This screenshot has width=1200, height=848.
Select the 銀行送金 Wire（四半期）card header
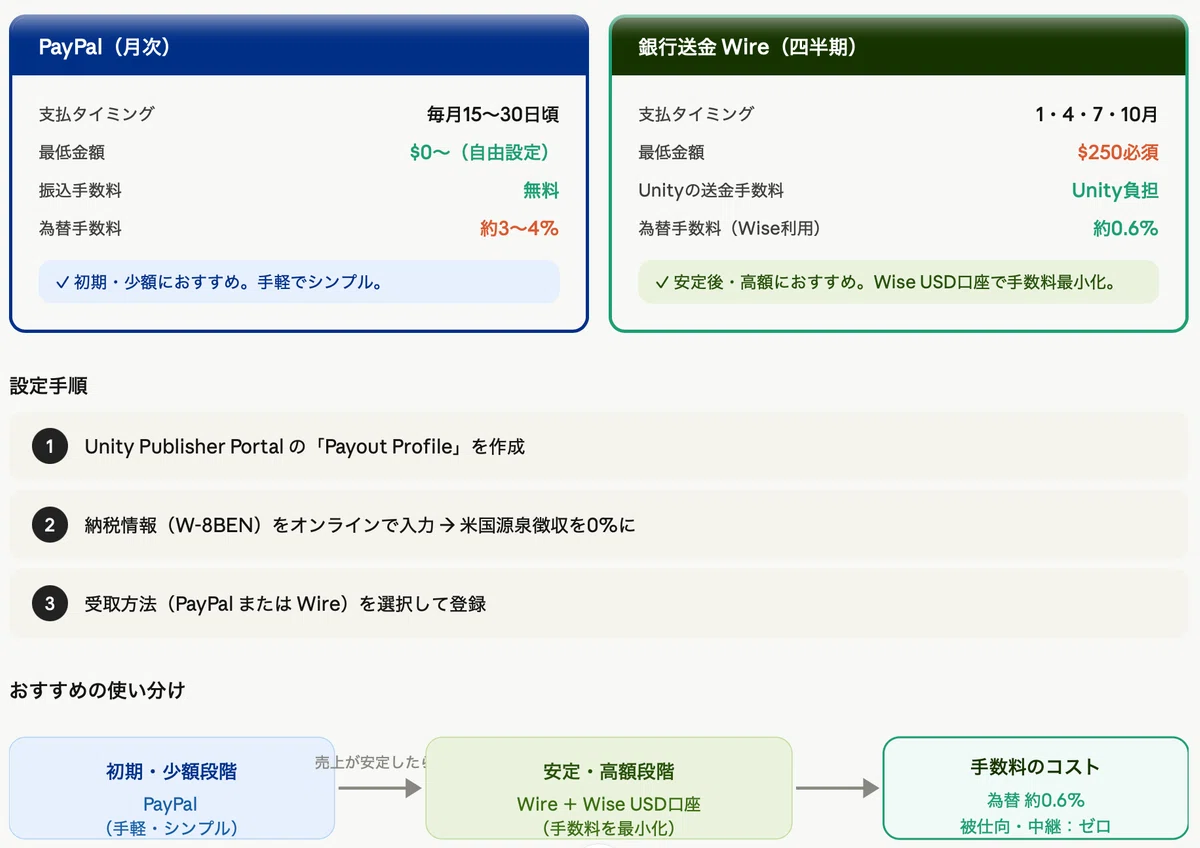pyautogui.click(x=899, y=46)
